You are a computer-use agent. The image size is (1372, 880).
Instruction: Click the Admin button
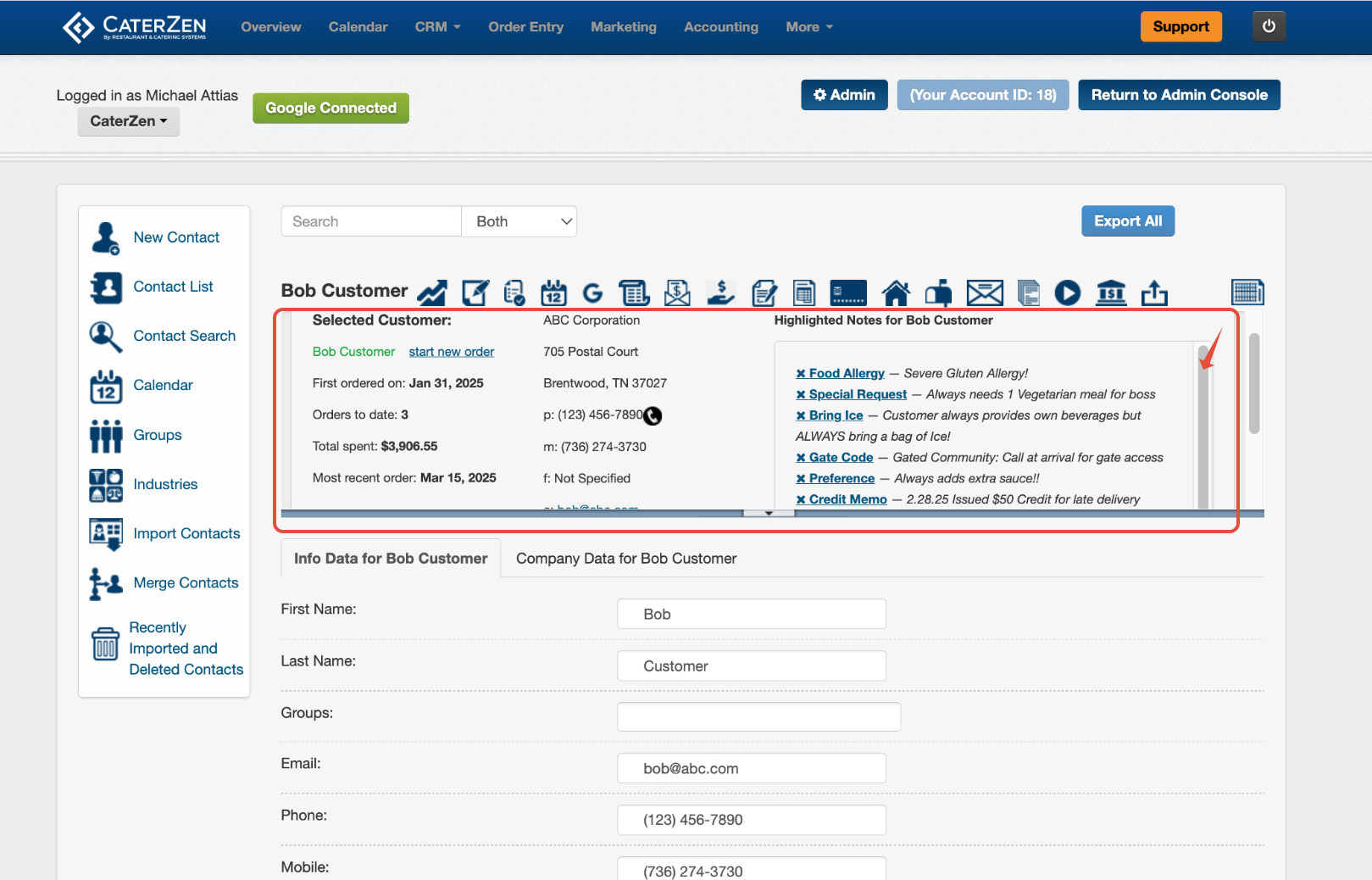tap(844, 95)
